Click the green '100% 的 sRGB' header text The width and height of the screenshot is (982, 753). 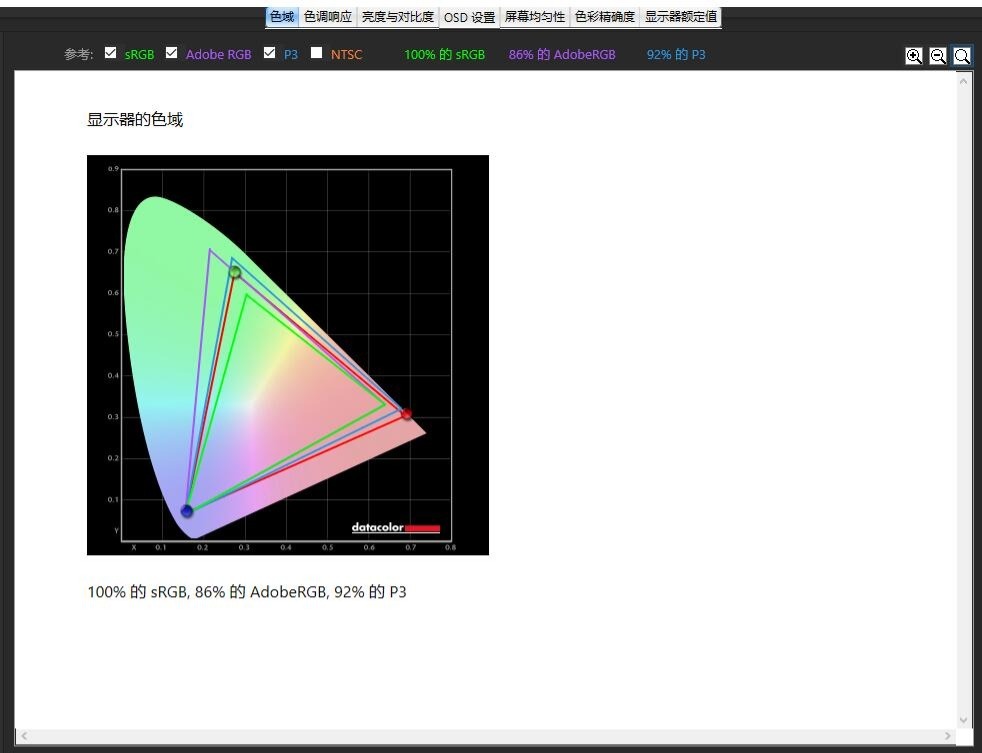pos(445,55)
